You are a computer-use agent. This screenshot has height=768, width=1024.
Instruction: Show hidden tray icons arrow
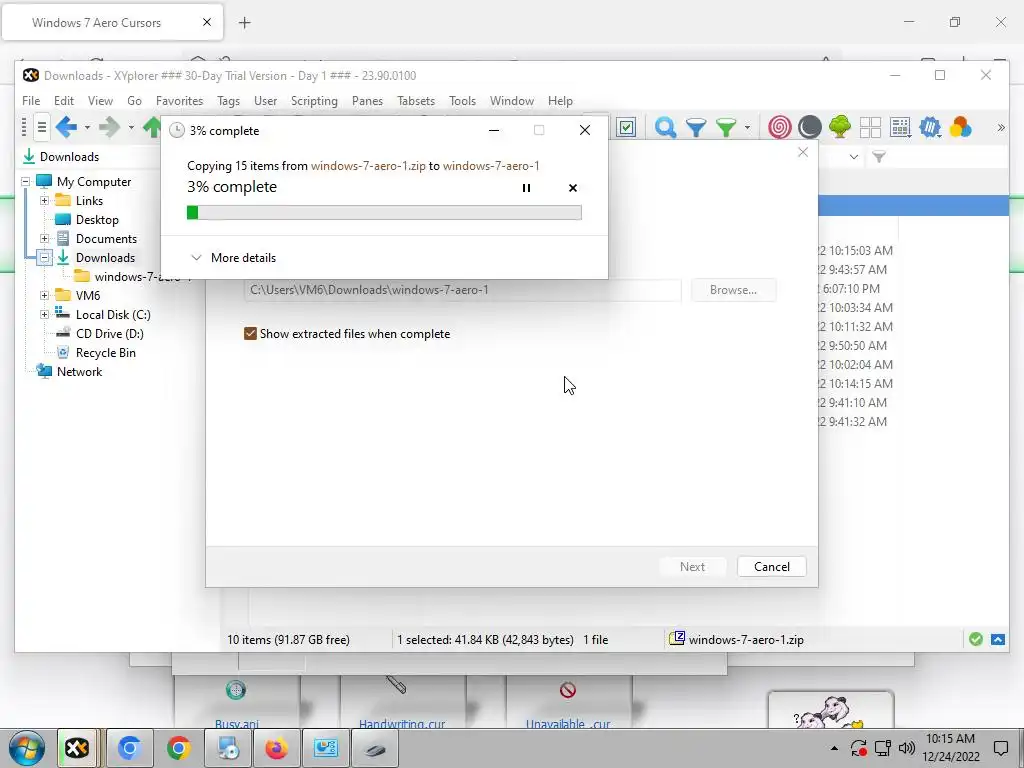(x=834, y=748)
